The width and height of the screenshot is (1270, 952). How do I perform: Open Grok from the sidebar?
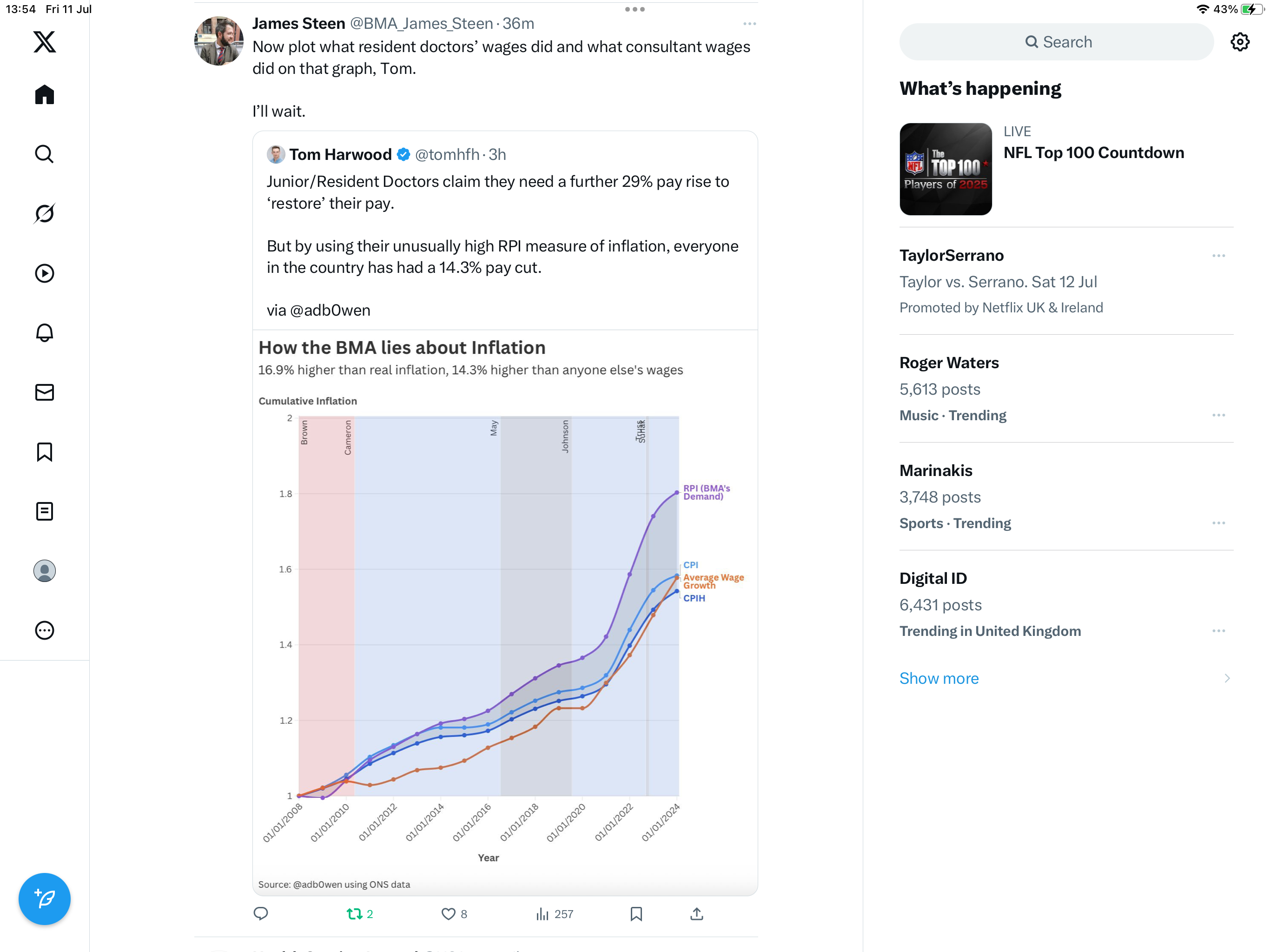(x=44, y=213)
